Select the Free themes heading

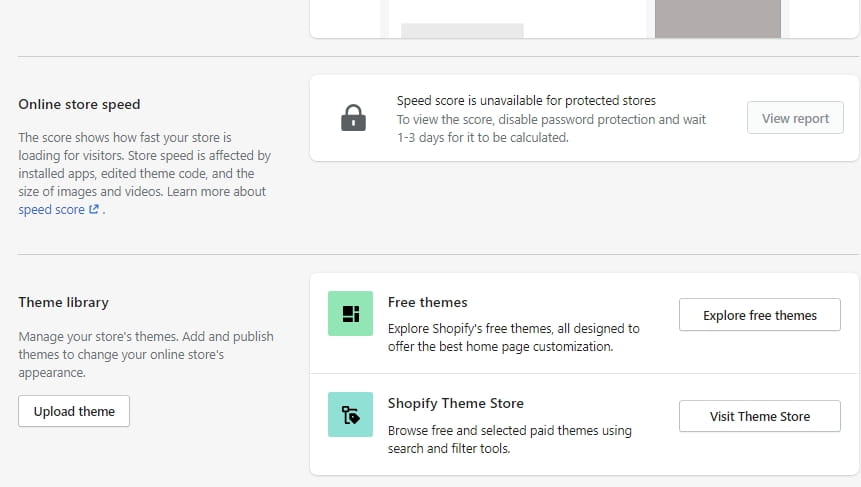coord(428,302)
